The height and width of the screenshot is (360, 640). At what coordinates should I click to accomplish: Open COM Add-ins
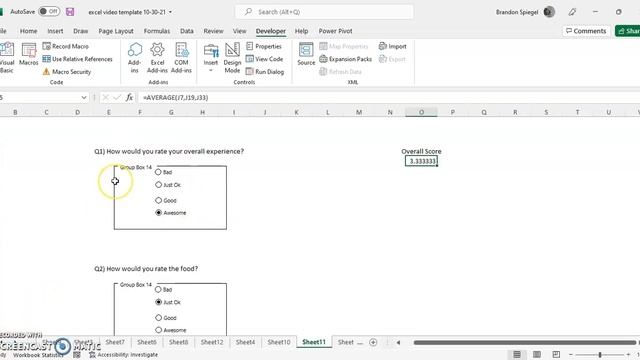181,58
